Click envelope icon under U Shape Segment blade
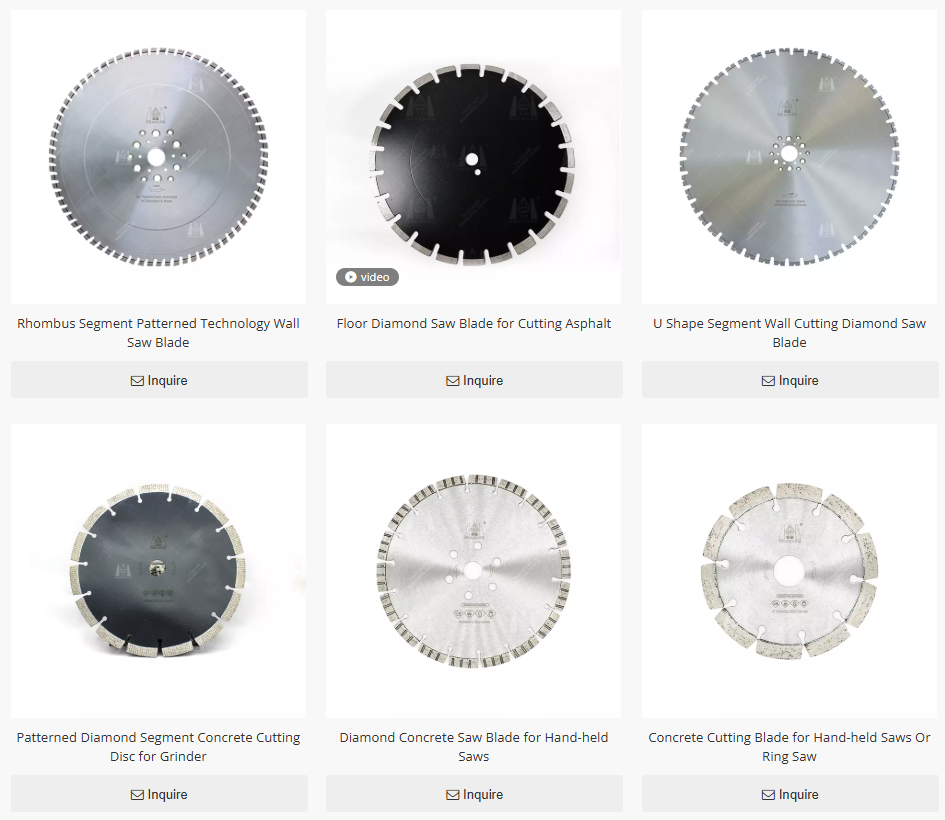 tap(768, 381)
